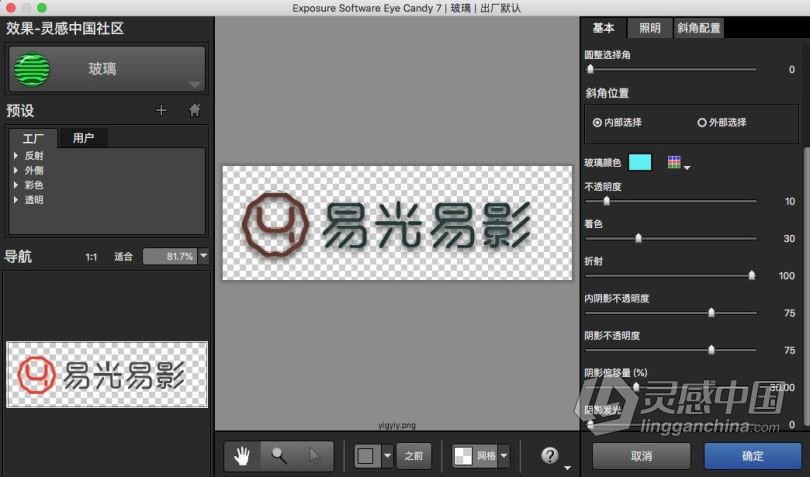The height and width of the screenshot is (477, 810).
Task: Click the checkerboard 网格 icon
Action: [463, 456]
